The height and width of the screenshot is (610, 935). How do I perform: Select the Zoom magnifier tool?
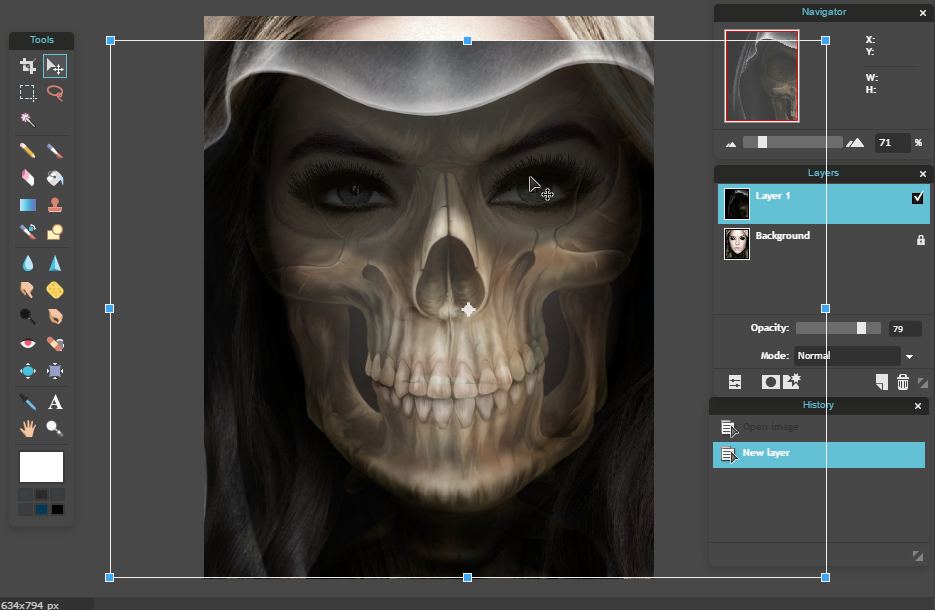(55, 428)
